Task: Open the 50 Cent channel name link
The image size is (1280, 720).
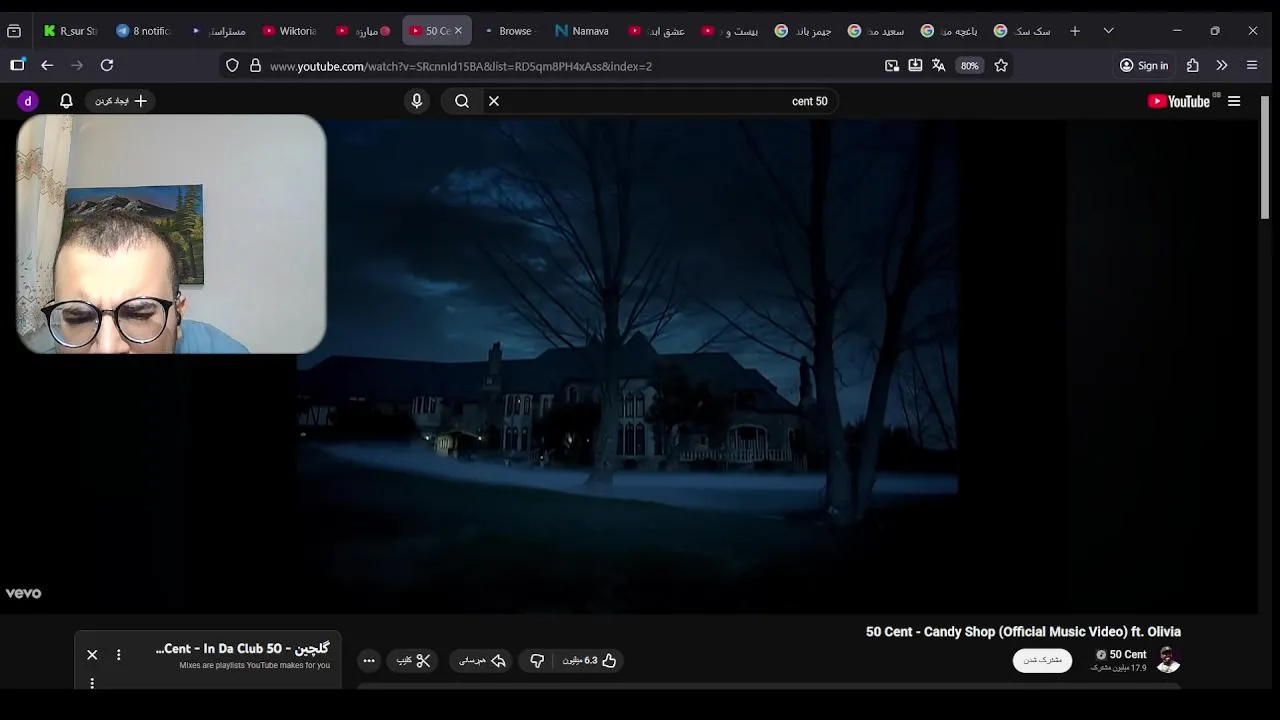Action: 1128,655
